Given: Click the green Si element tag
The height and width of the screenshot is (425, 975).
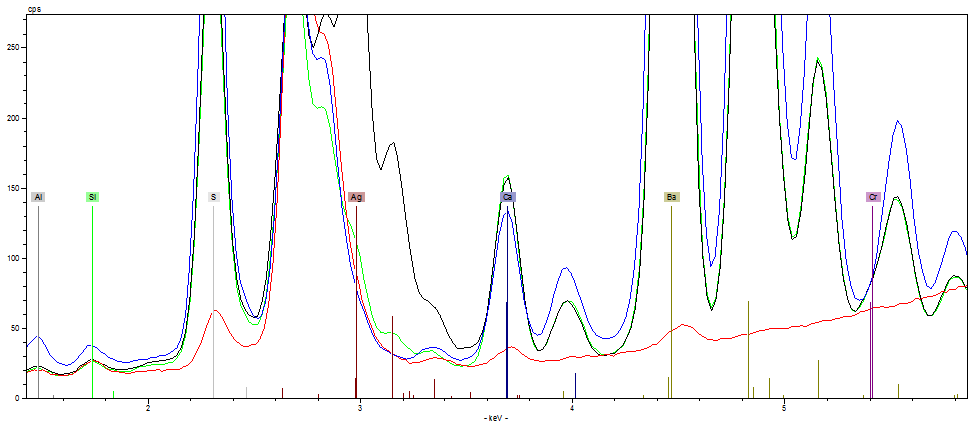Looking at the screenshot, I should click(x=92, y=197).
